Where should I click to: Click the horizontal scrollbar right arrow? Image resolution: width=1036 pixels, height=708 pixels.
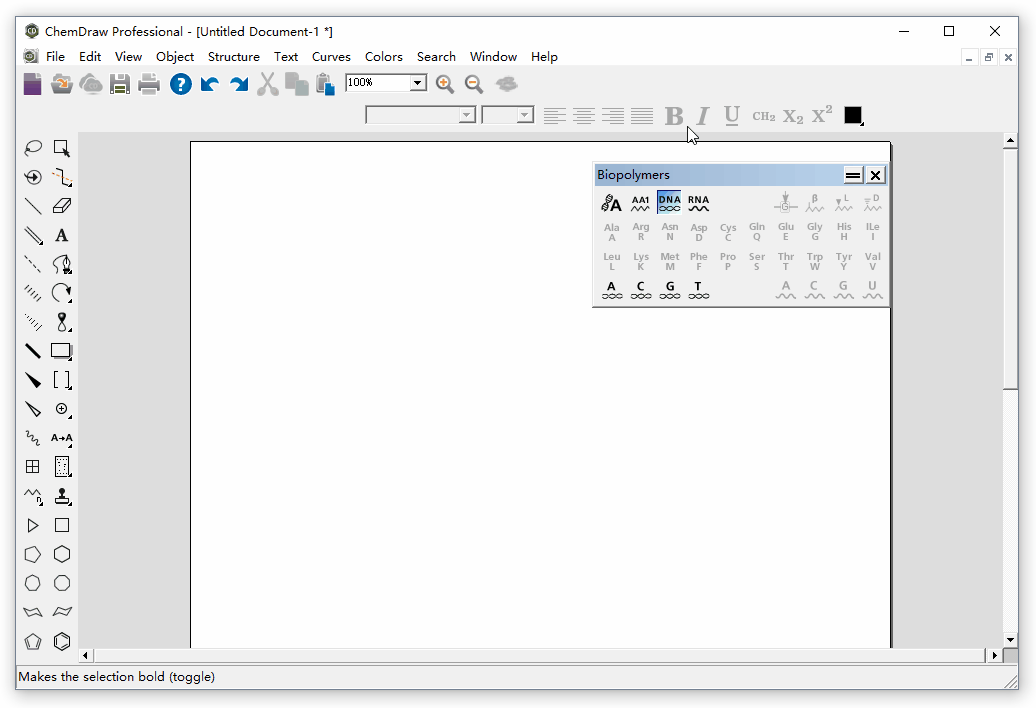[x=994, y=656]
